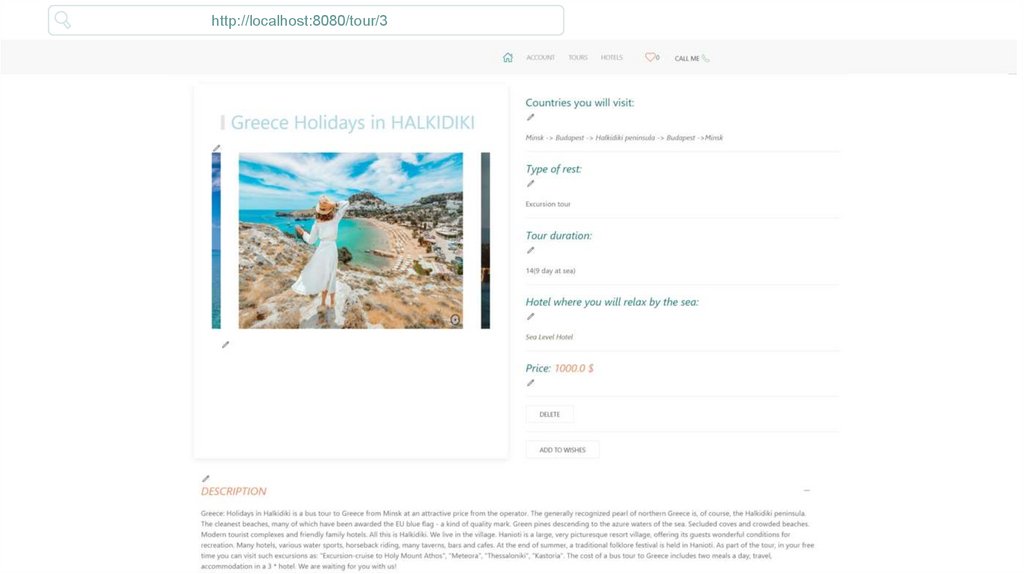Open the home icon in navigation bar
The width and height of the screenshot is (1024, 574).
[507, 57]
